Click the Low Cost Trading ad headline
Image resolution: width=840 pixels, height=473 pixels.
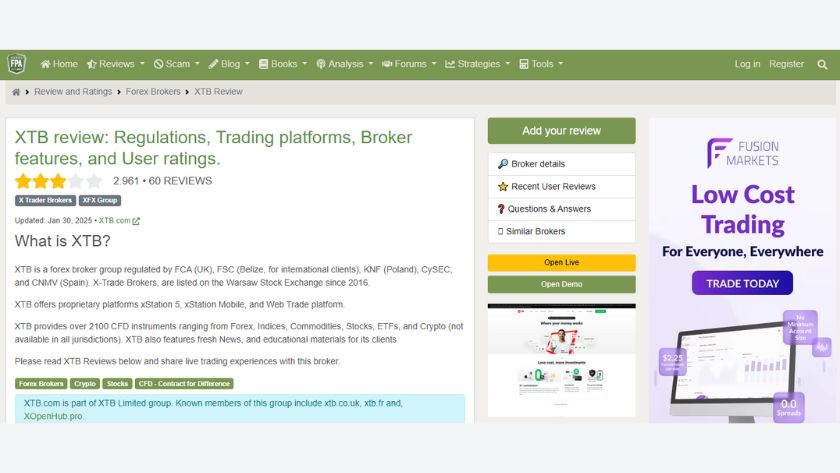coord(742,209)
